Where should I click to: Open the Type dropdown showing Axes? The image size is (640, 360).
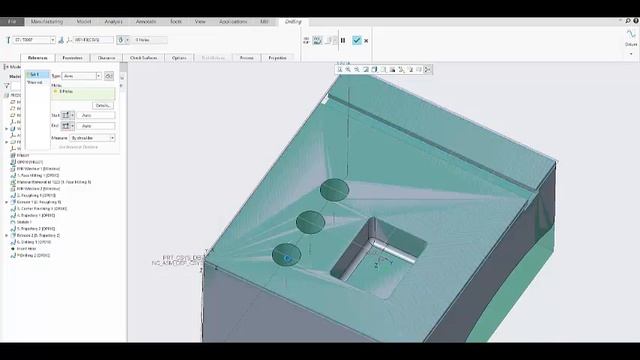pyautogui.click(x=82, y=76)
